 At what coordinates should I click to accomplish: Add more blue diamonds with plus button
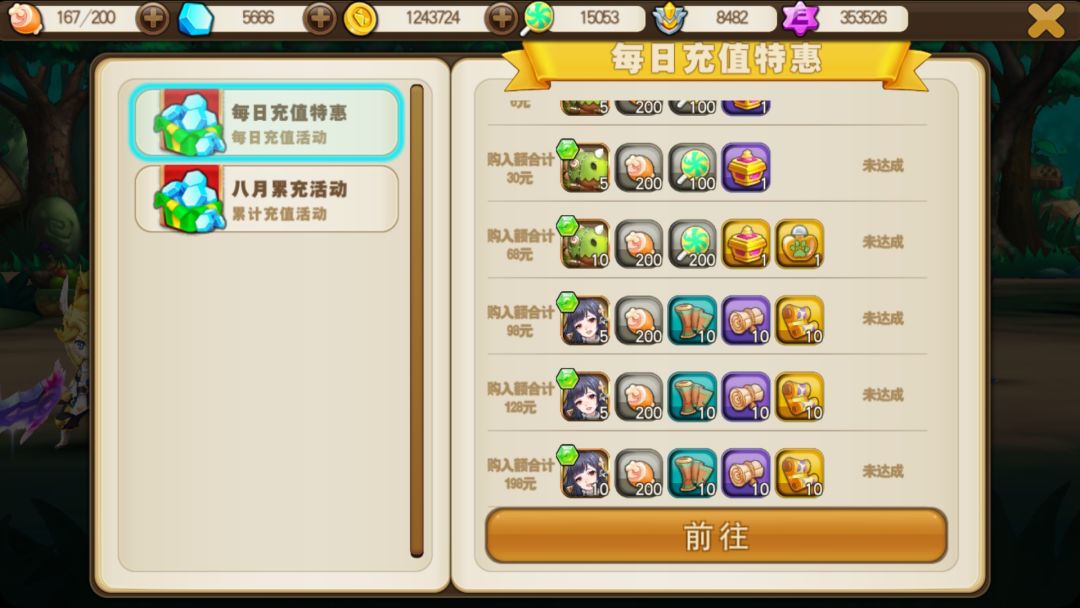tap(320, 19)
